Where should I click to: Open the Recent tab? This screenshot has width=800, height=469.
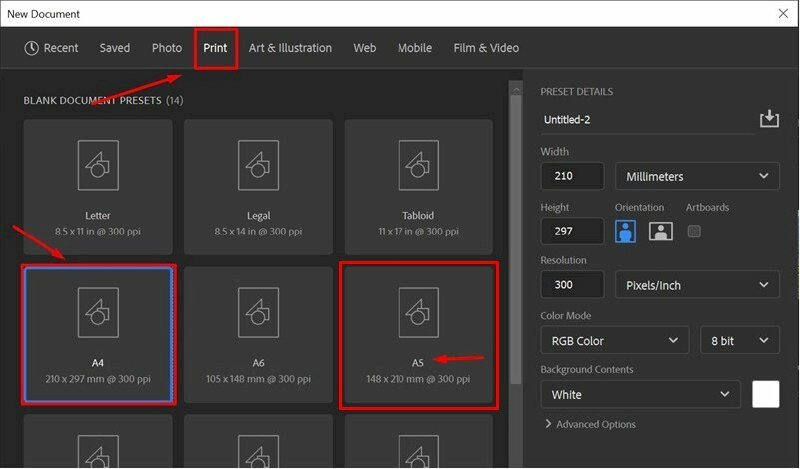(51, 48)
